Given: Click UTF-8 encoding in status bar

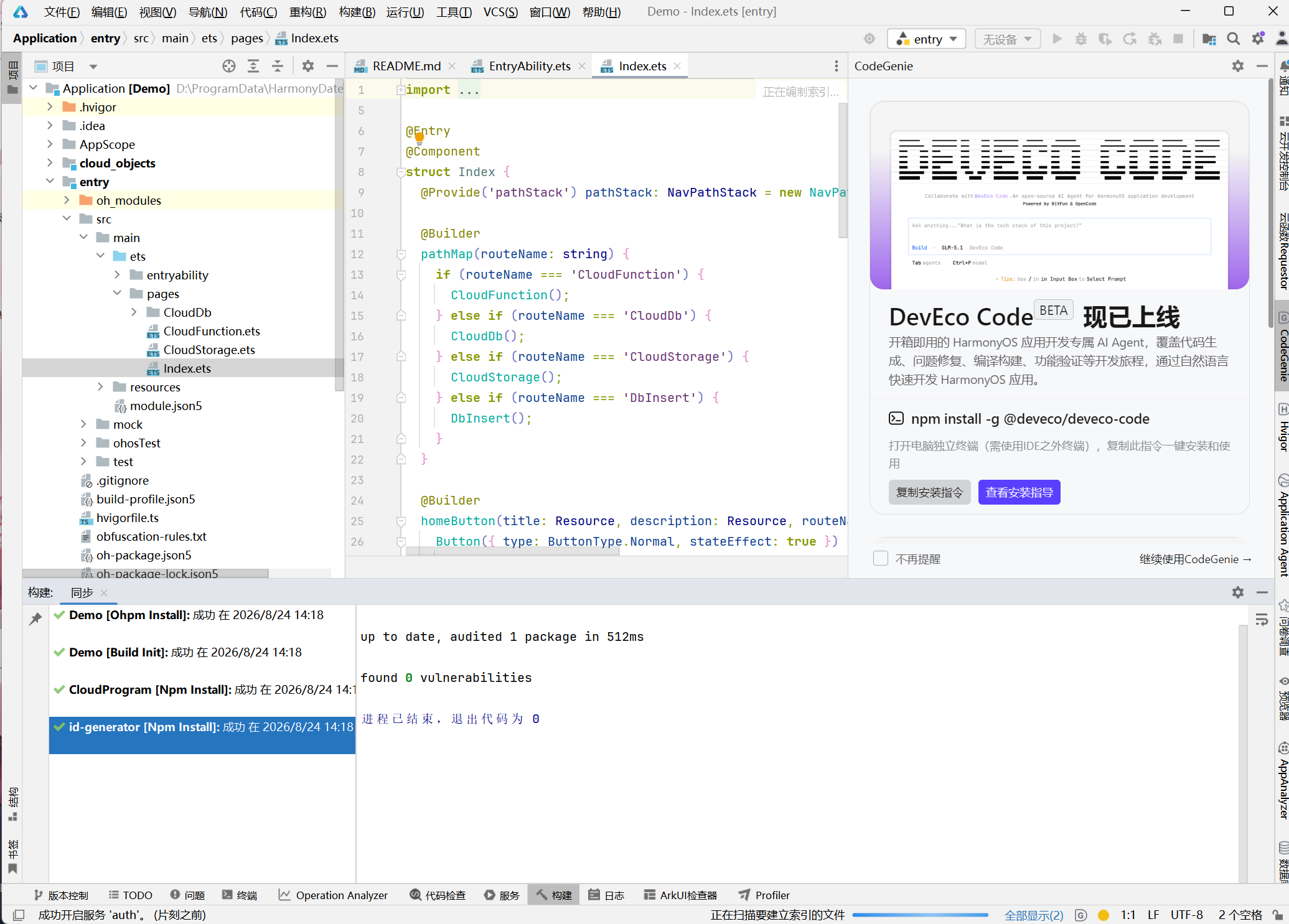Looking at the screenshot, I should point(1186,915).
